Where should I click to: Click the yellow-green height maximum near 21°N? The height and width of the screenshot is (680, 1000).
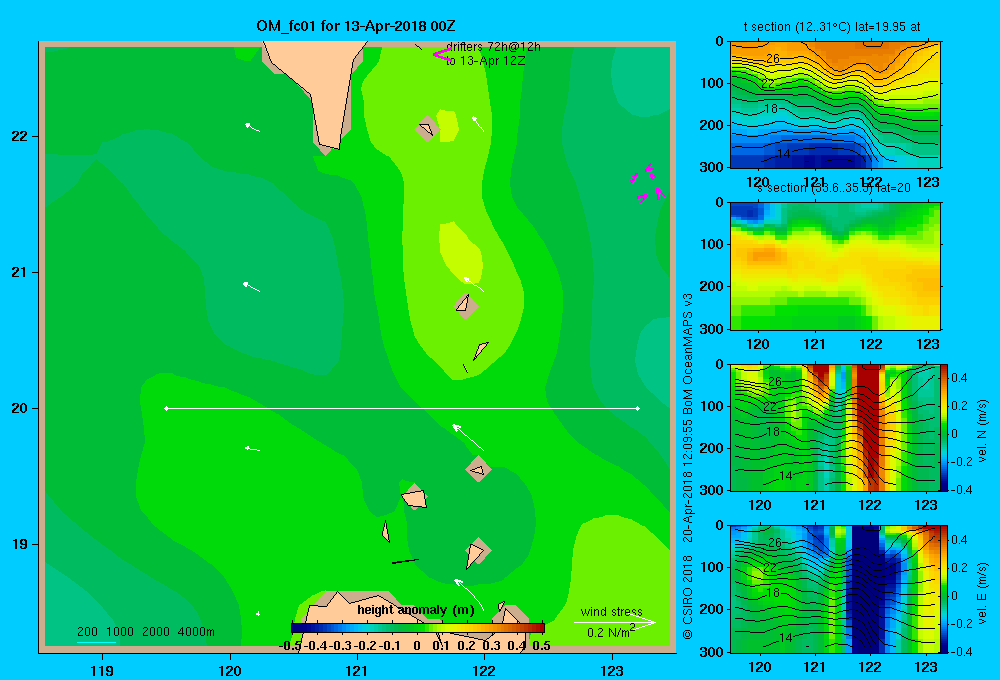click(460, 252)
